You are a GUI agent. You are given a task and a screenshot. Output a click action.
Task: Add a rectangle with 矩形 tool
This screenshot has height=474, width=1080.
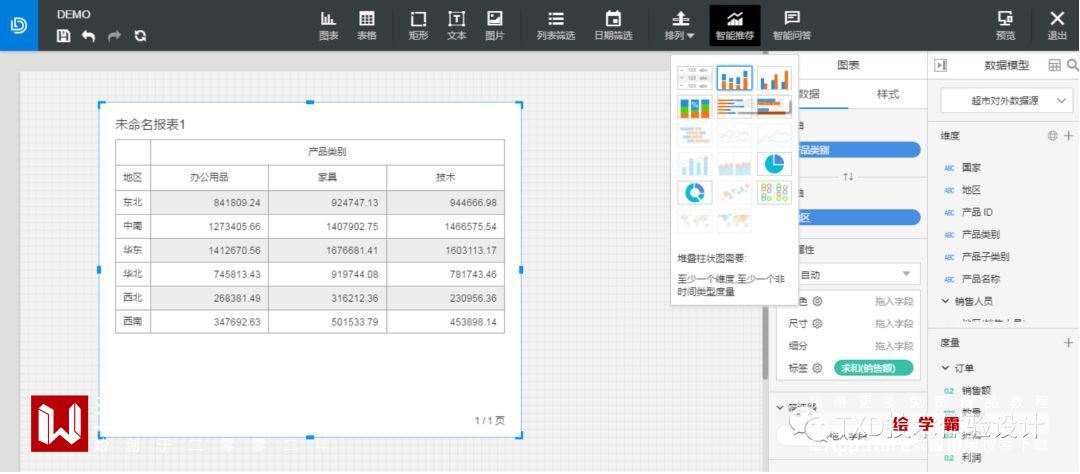(418, 25)
